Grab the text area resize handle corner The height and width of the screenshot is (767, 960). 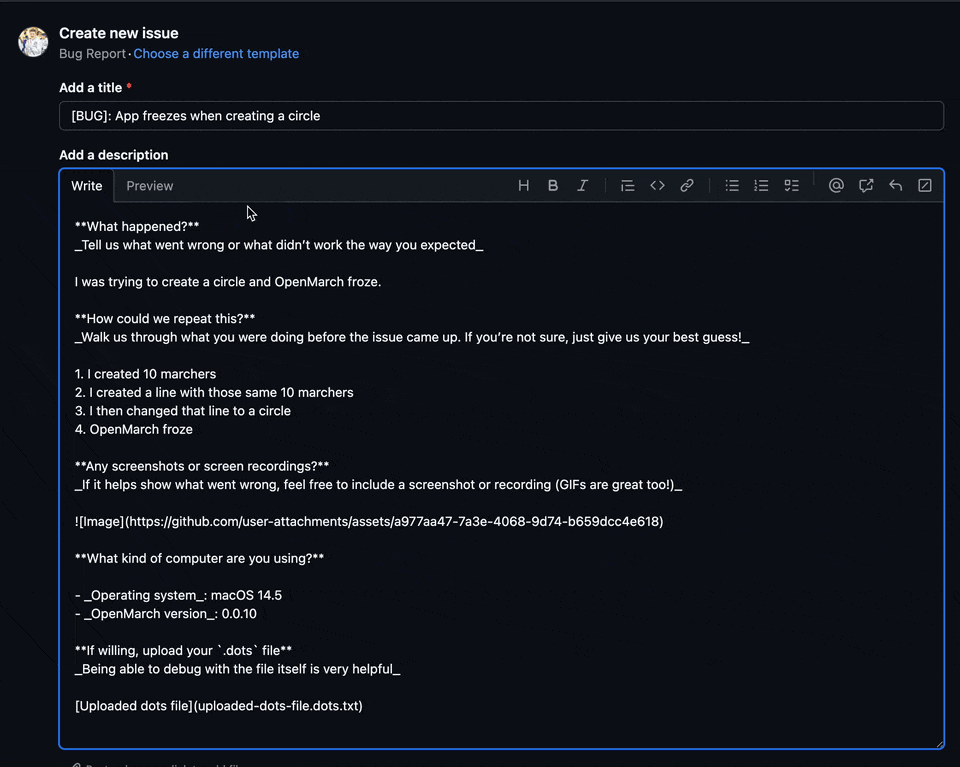[939, 744]
